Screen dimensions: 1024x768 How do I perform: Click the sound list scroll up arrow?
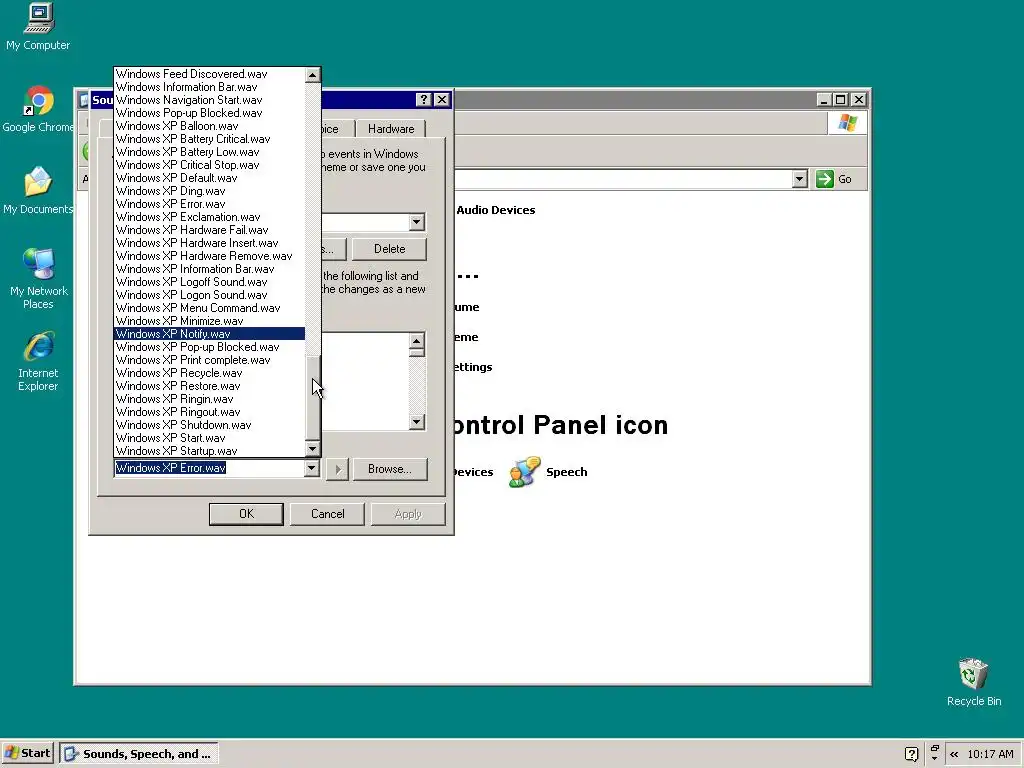pos(312,75)
